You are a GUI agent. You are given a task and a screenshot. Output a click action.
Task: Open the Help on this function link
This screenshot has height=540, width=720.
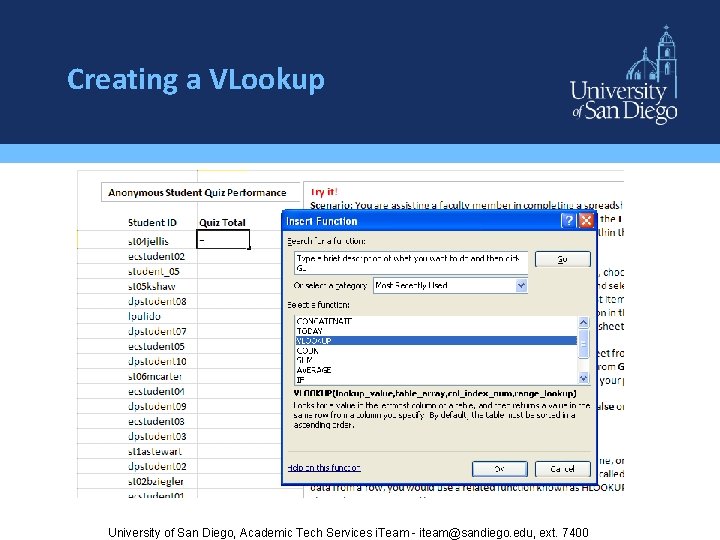point(324,467)
